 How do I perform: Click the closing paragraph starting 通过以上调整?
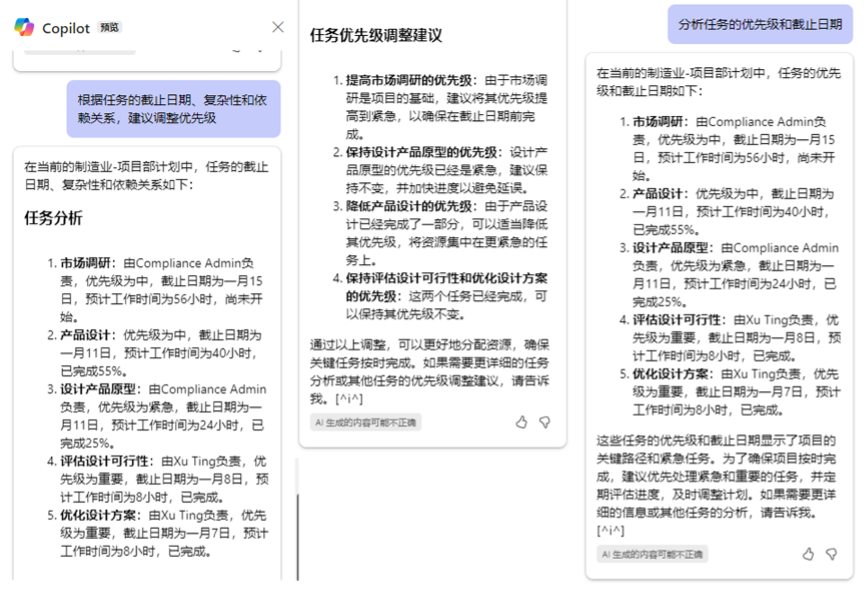[430, 372]
